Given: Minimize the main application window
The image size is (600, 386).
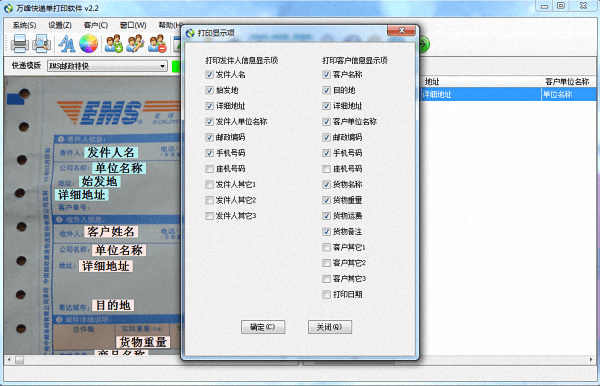Looking at the screenshot, I should coord(544,6).
